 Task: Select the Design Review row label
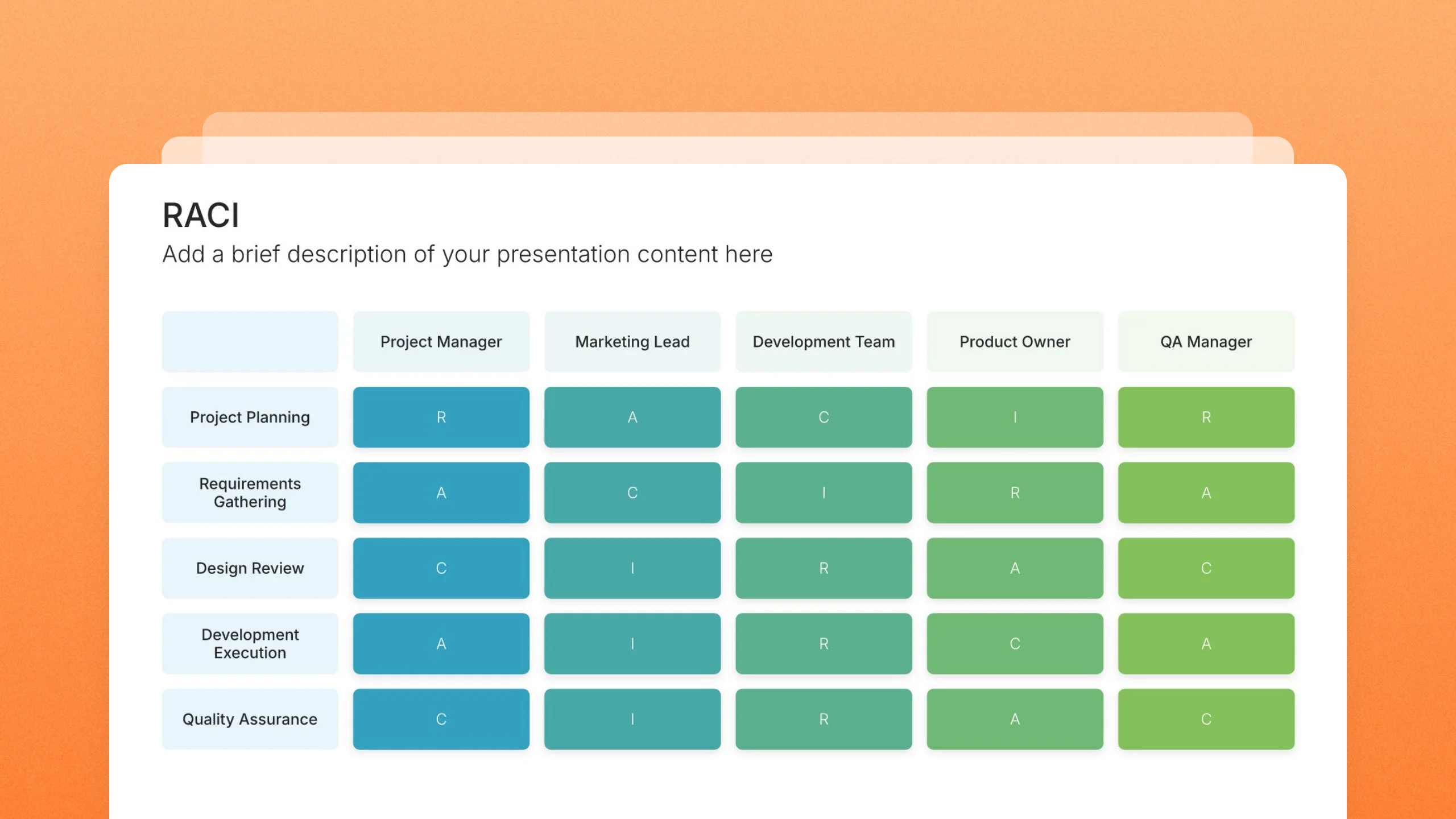(x=250, y=568)
